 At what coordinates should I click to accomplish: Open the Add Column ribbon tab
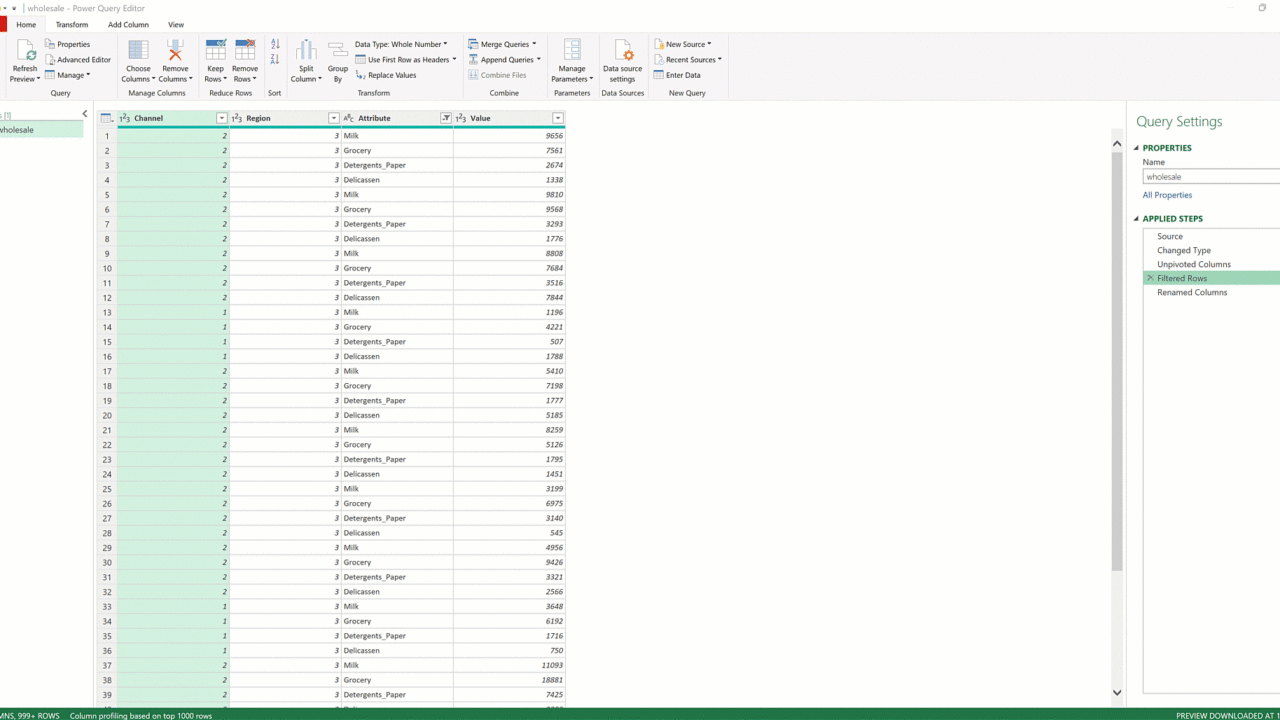(128, 24)
